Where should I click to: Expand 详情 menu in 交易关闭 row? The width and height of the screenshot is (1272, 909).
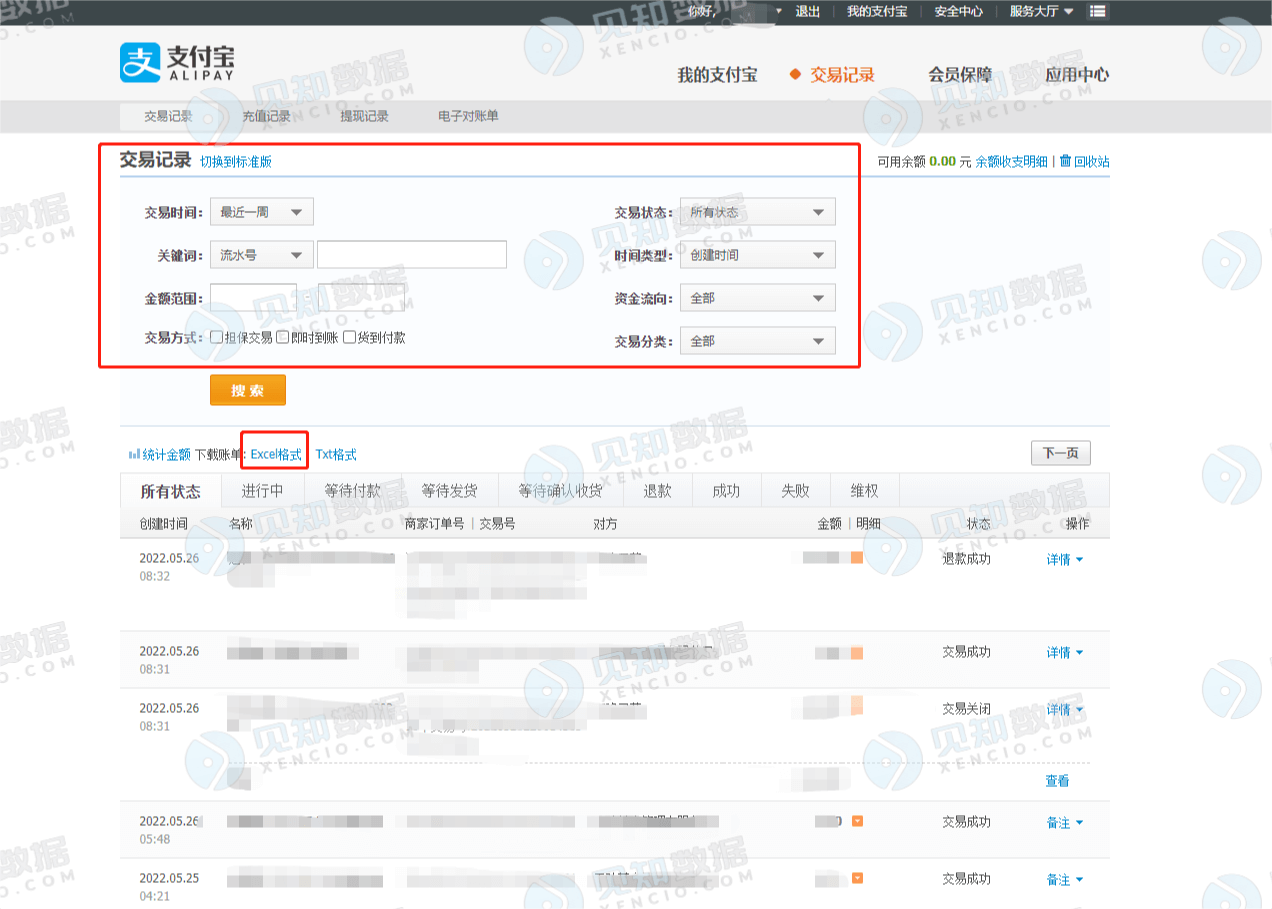point(1065,710)
